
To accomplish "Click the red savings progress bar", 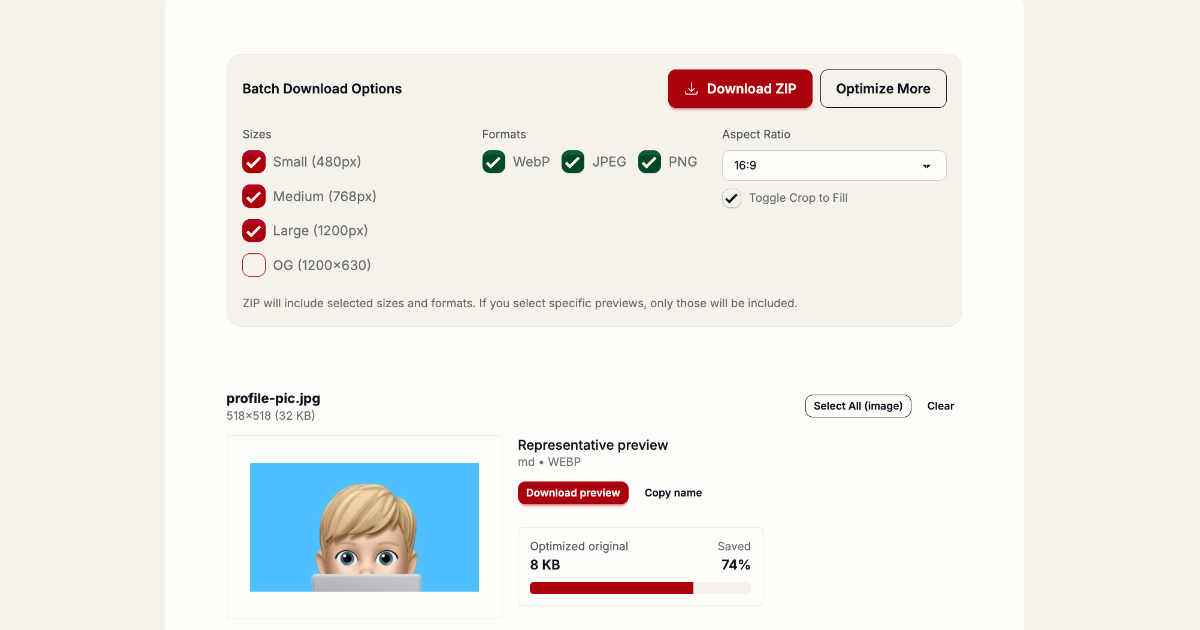I will (611, 588).
